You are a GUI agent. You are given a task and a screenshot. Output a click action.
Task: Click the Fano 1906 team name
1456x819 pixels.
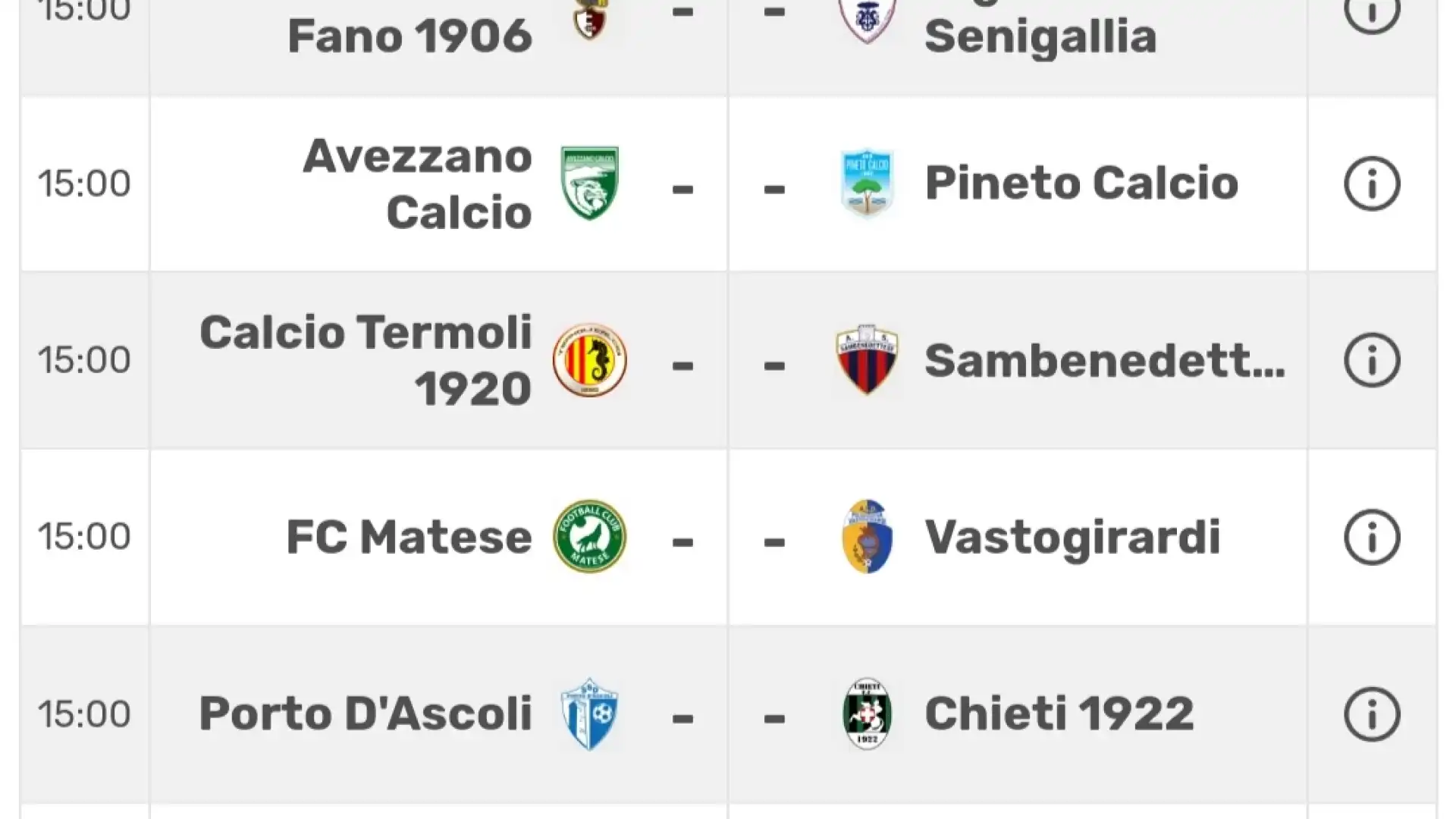[x=410, y=36]
